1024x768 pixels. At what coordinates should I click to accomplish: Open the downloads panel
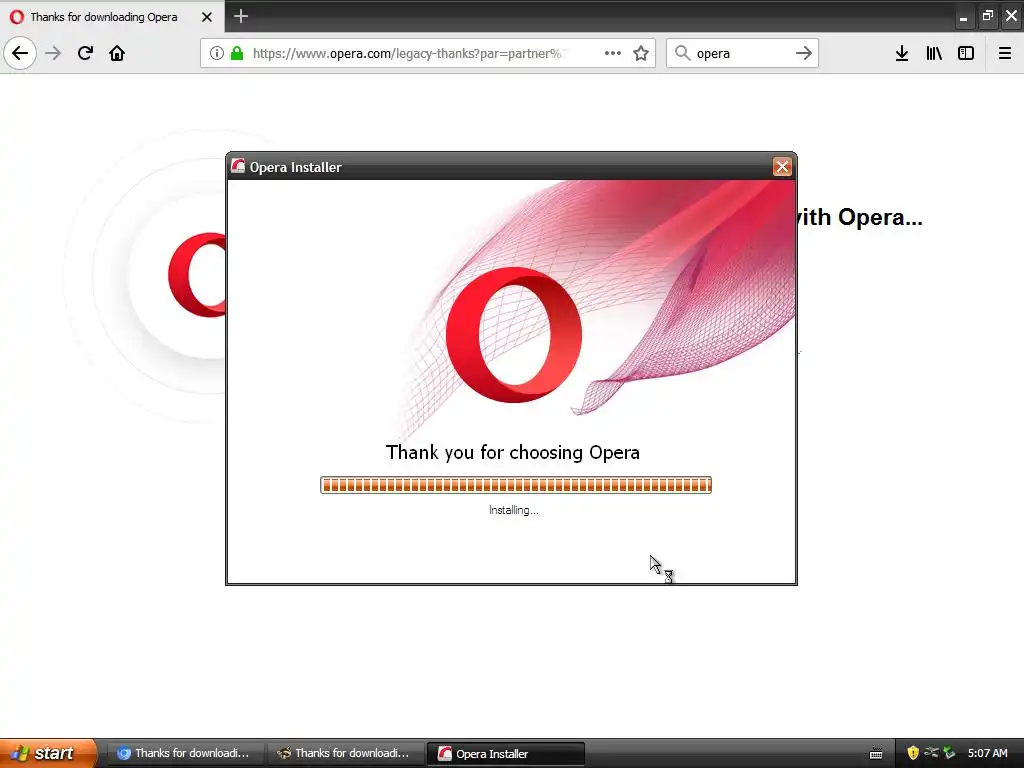click(x=902, y=53)
